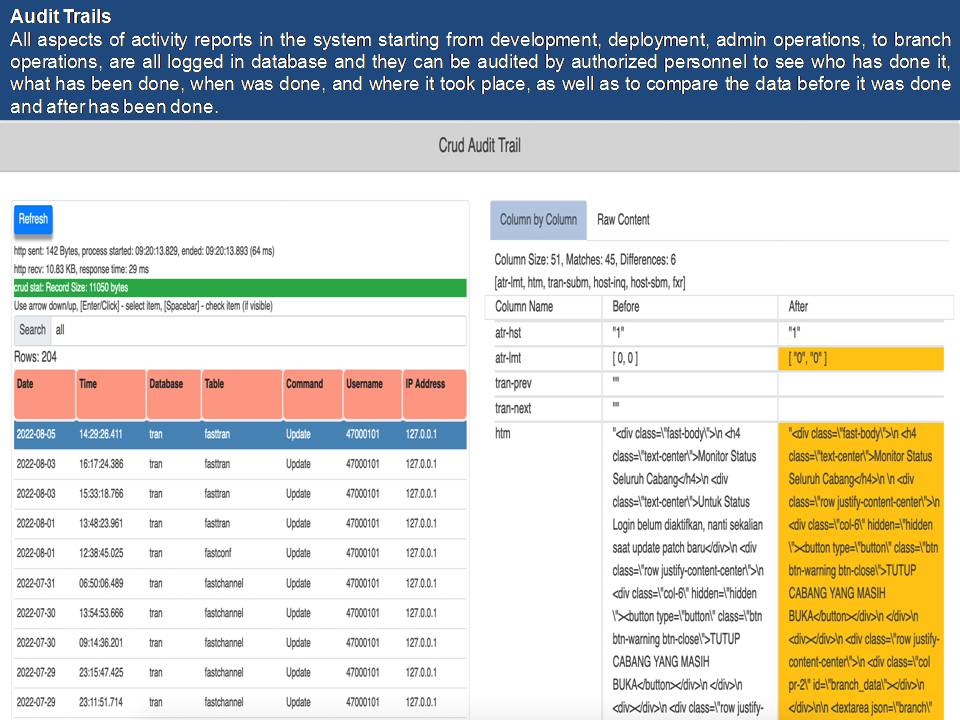Select the audit row at 16:17:24.386
Screen dimensions: 960x720
(240, 465)
